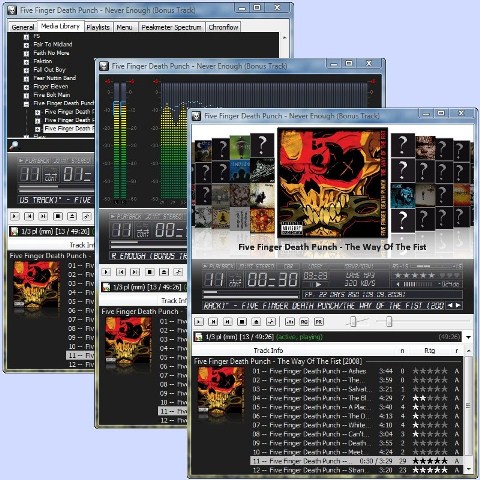Open the Peakmeter Spectrum tab

click(x=171, y=27)
